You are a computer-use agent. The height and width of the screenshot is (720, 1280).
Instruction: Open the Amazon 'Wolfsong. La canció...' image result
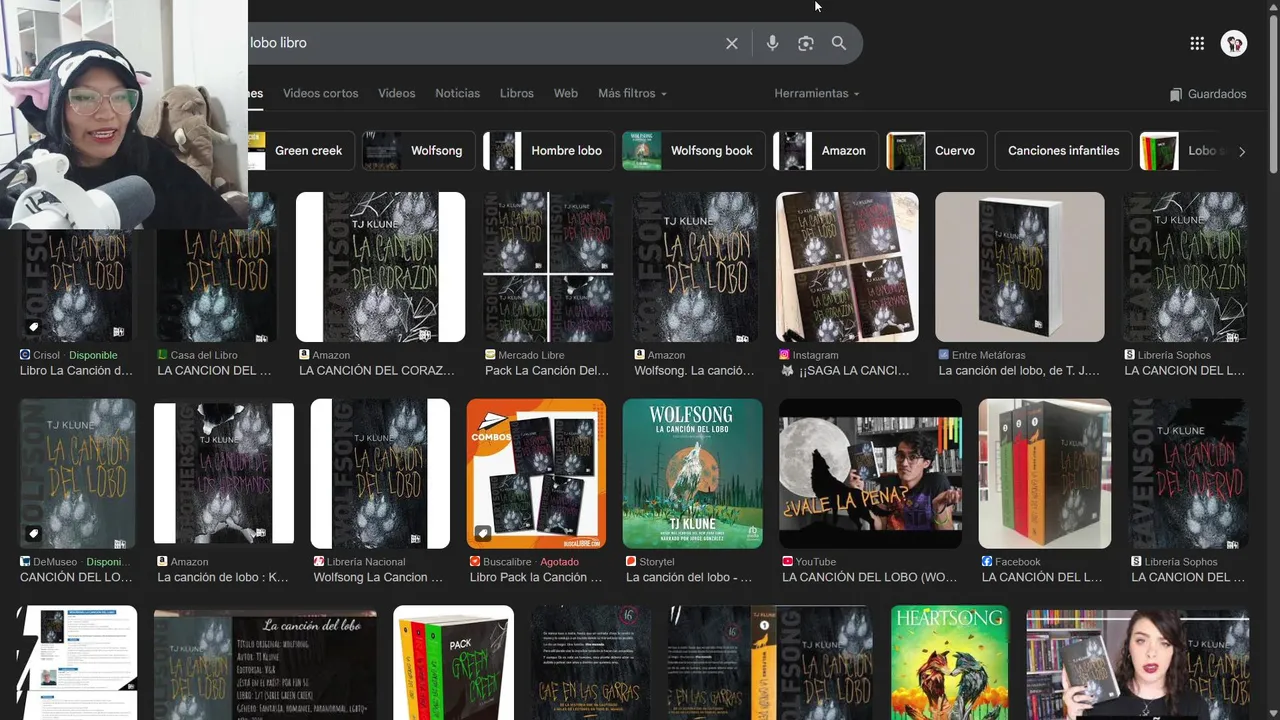(x=695, y=267)
